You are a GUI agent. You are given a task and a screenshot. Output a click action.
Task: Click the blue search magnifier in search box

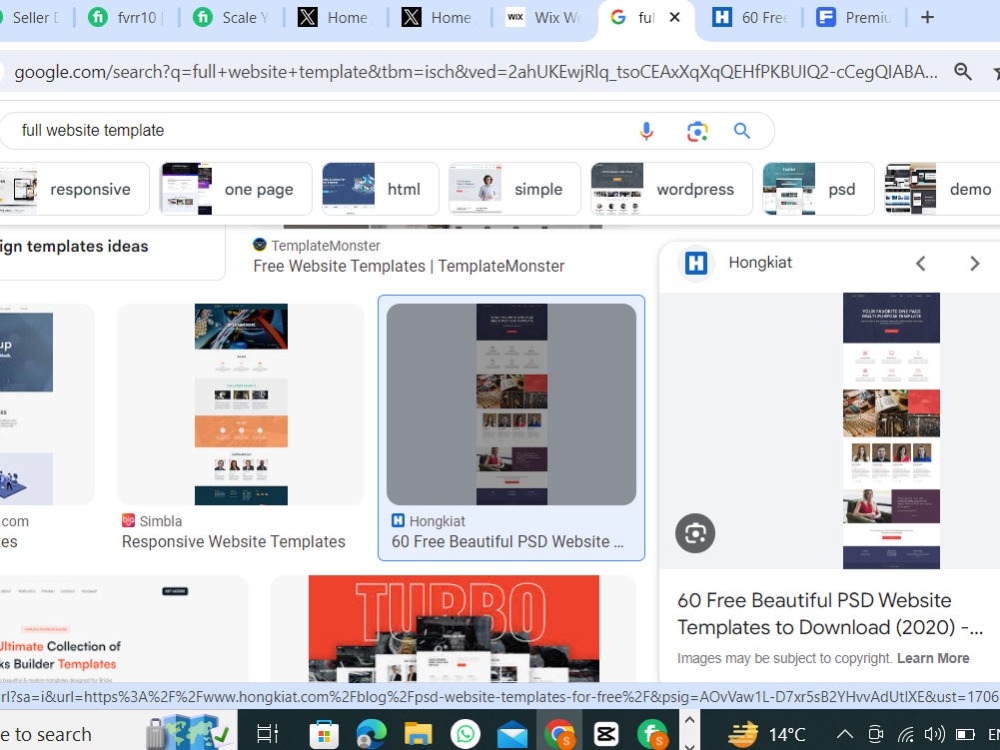(x=742, y=131)
